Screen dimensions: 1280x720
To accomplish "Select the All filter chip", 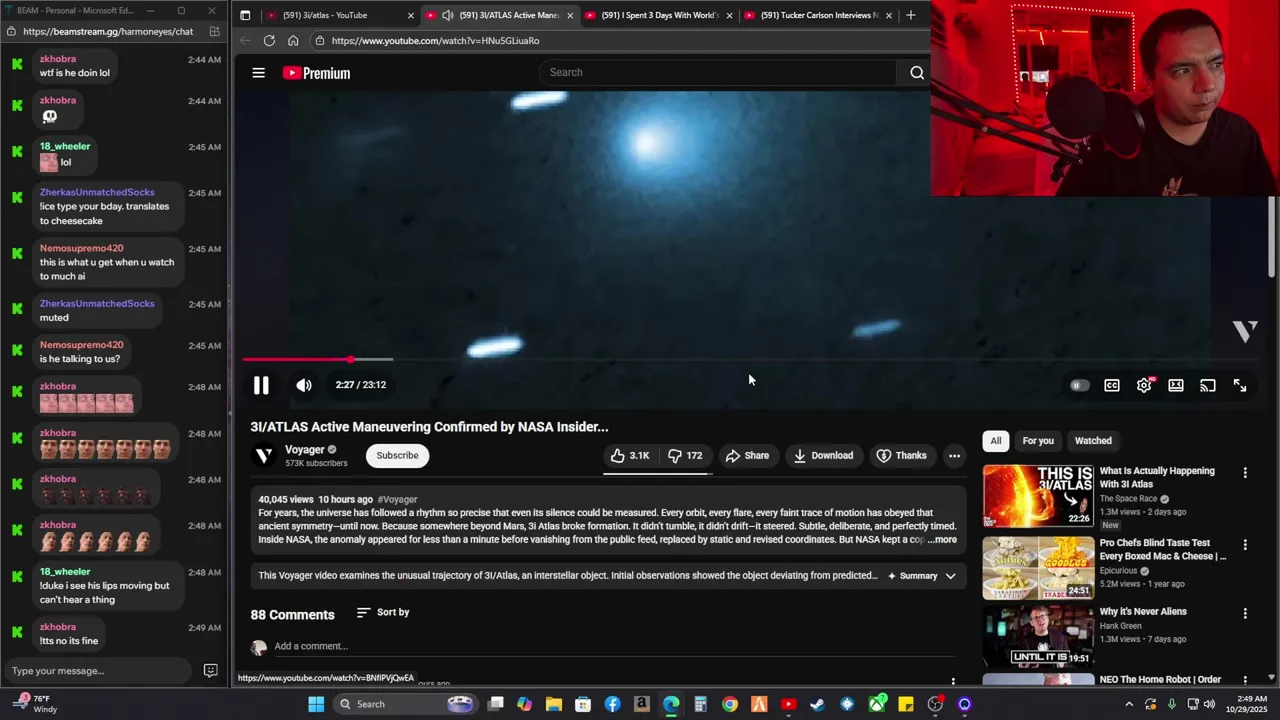I will (x=995, y=440).
